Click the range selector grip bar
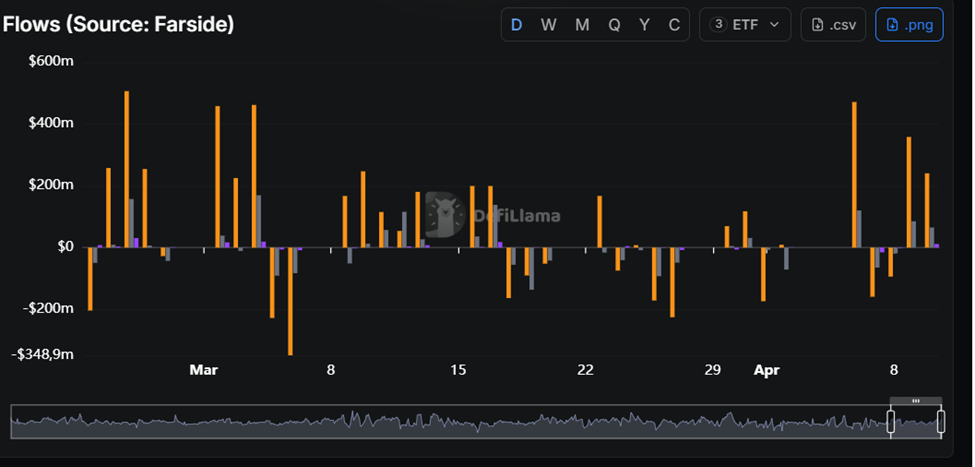975x467 pixels. (x=915, y=401)
